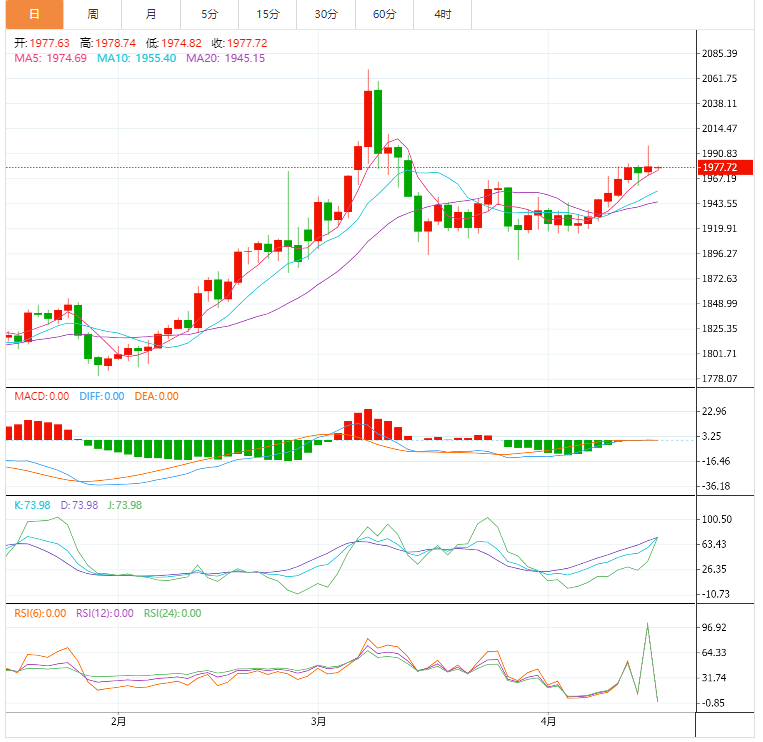Click the RSI(6):0.00 label
The width and height of the screenshot is (763, 742).
[40, 614]
